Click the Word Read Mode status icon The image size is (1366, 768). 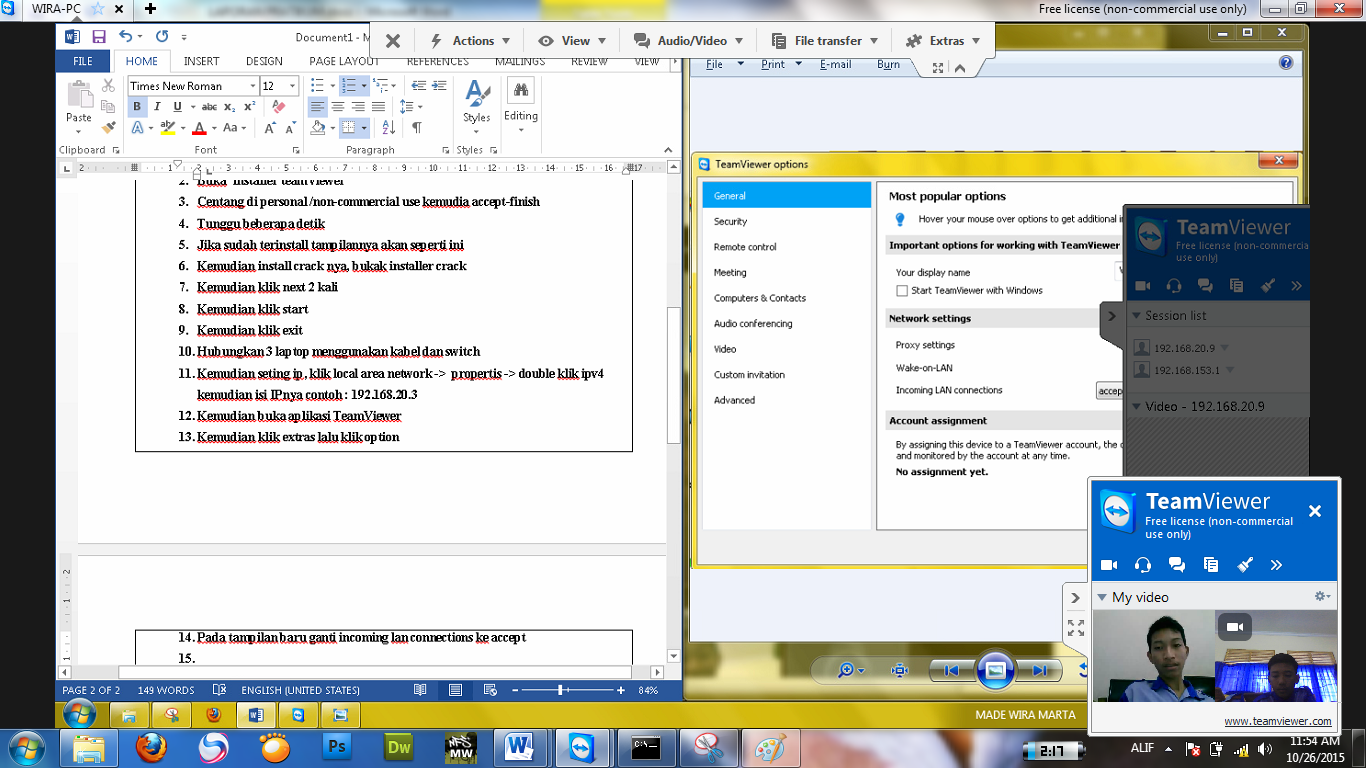point(420,690)
